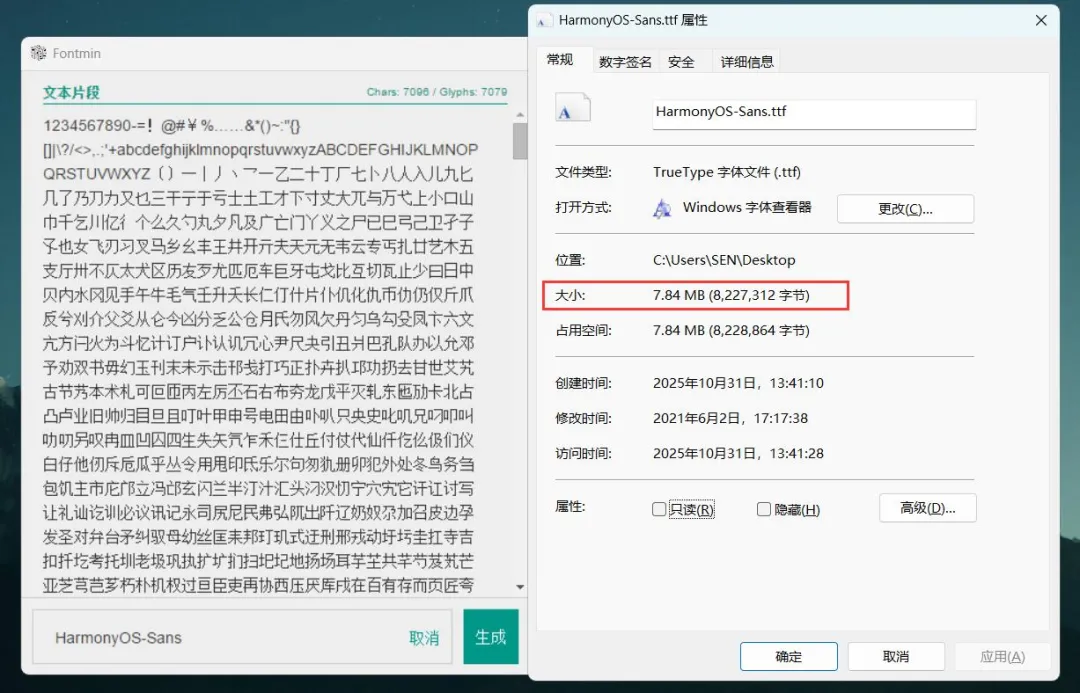Click the font file icon in properties title bar
Viewport: 1080px width, 693px height.
tap(544, 20)
